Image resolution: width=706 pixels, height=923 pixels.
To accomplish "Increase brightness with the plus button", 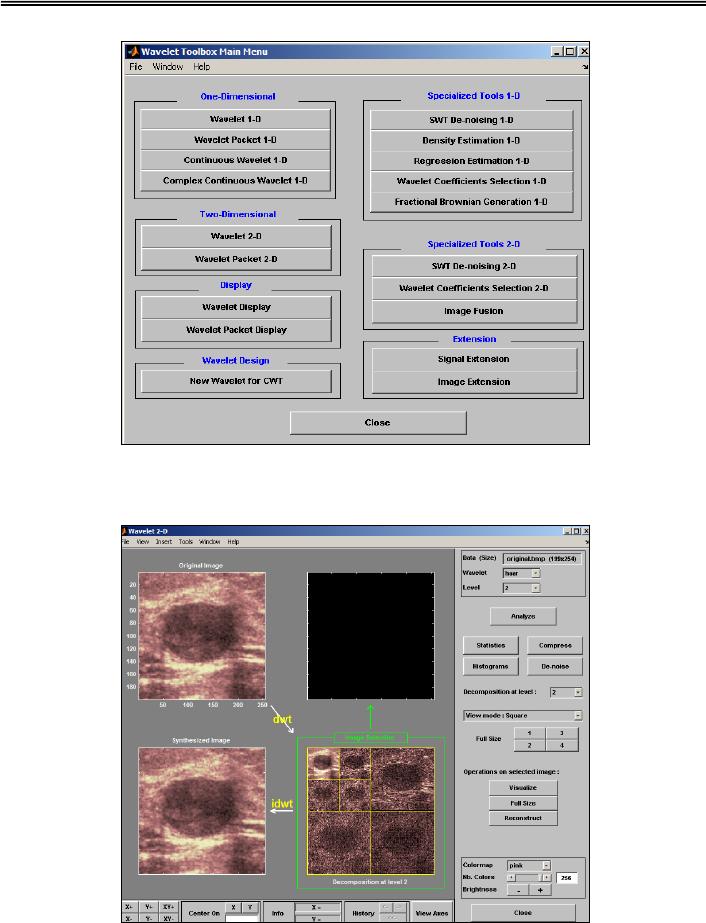I will (541, 888).
